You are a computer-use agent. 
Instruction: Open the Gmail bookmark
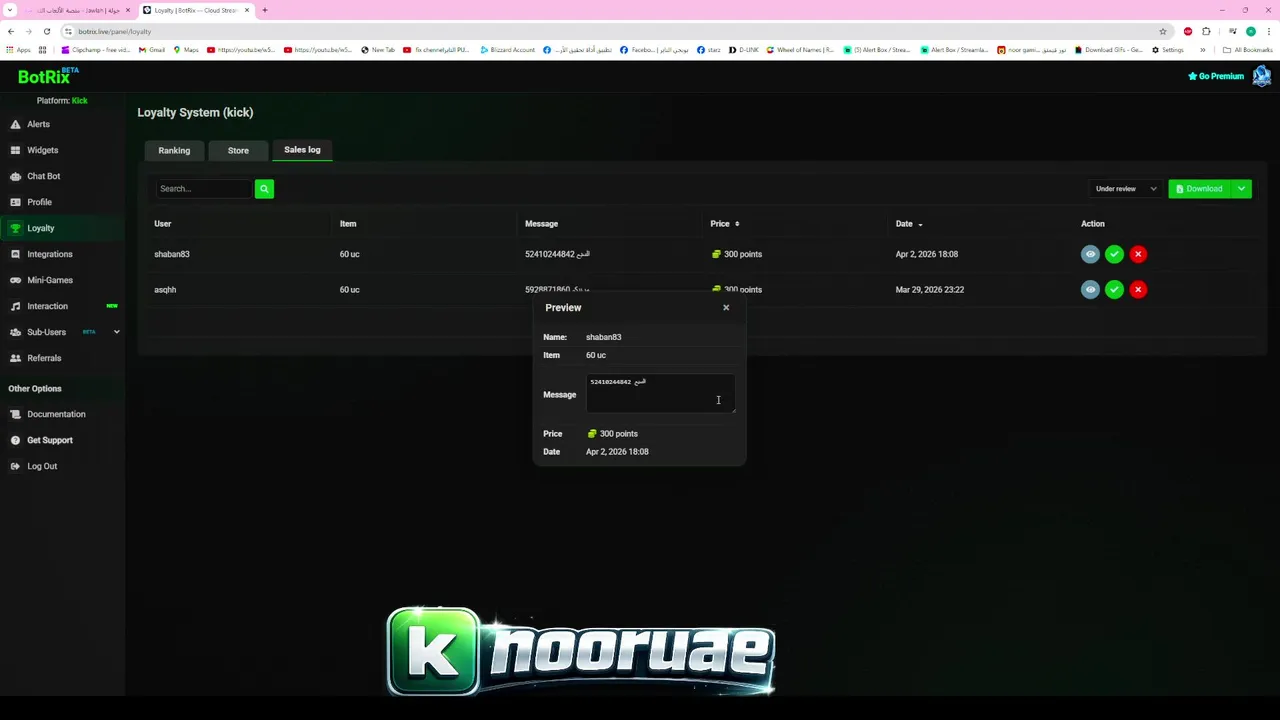[152, 50]
